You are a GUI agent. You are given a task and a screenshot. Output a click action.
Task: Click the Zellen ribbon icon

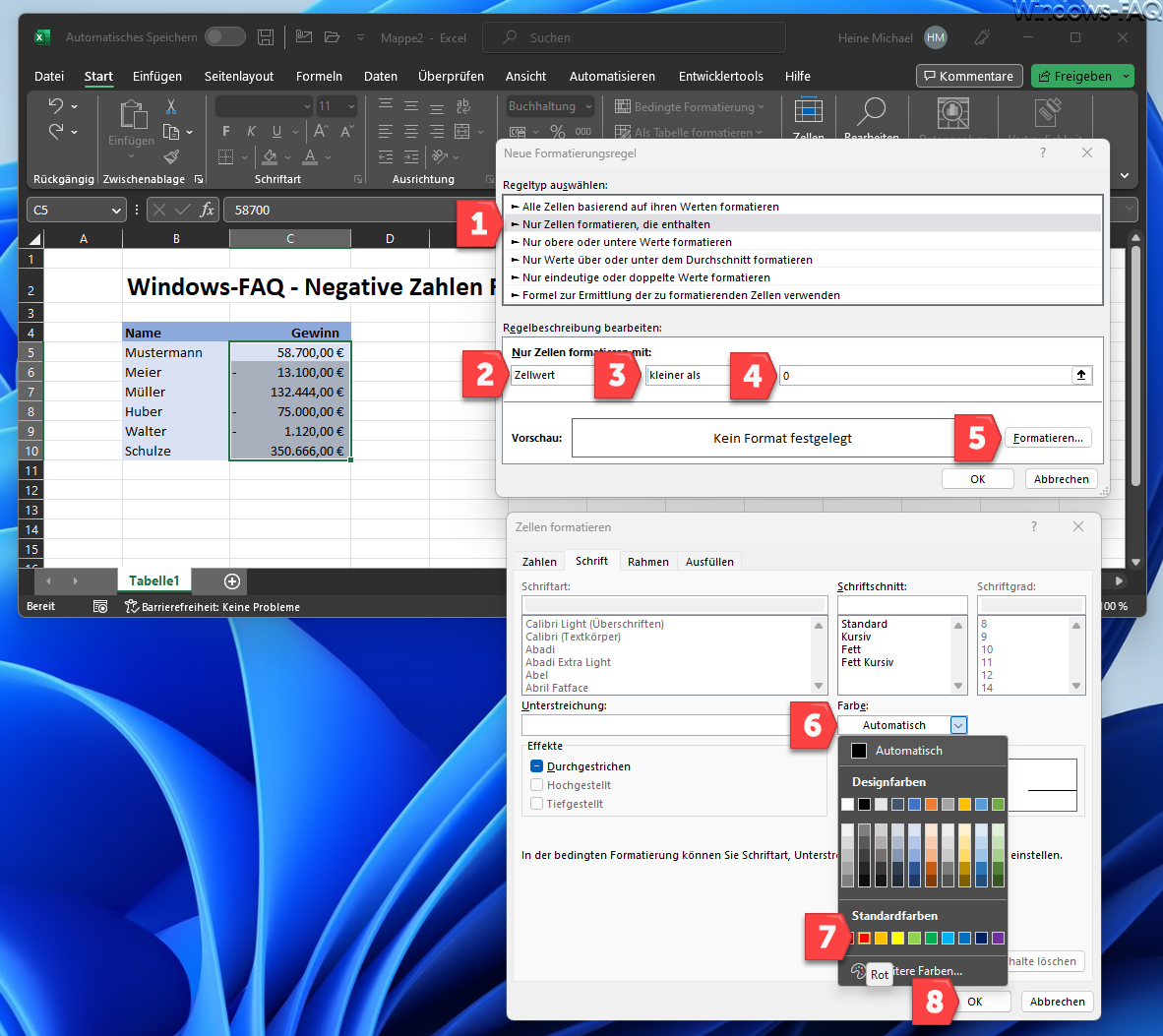[809, 112]
